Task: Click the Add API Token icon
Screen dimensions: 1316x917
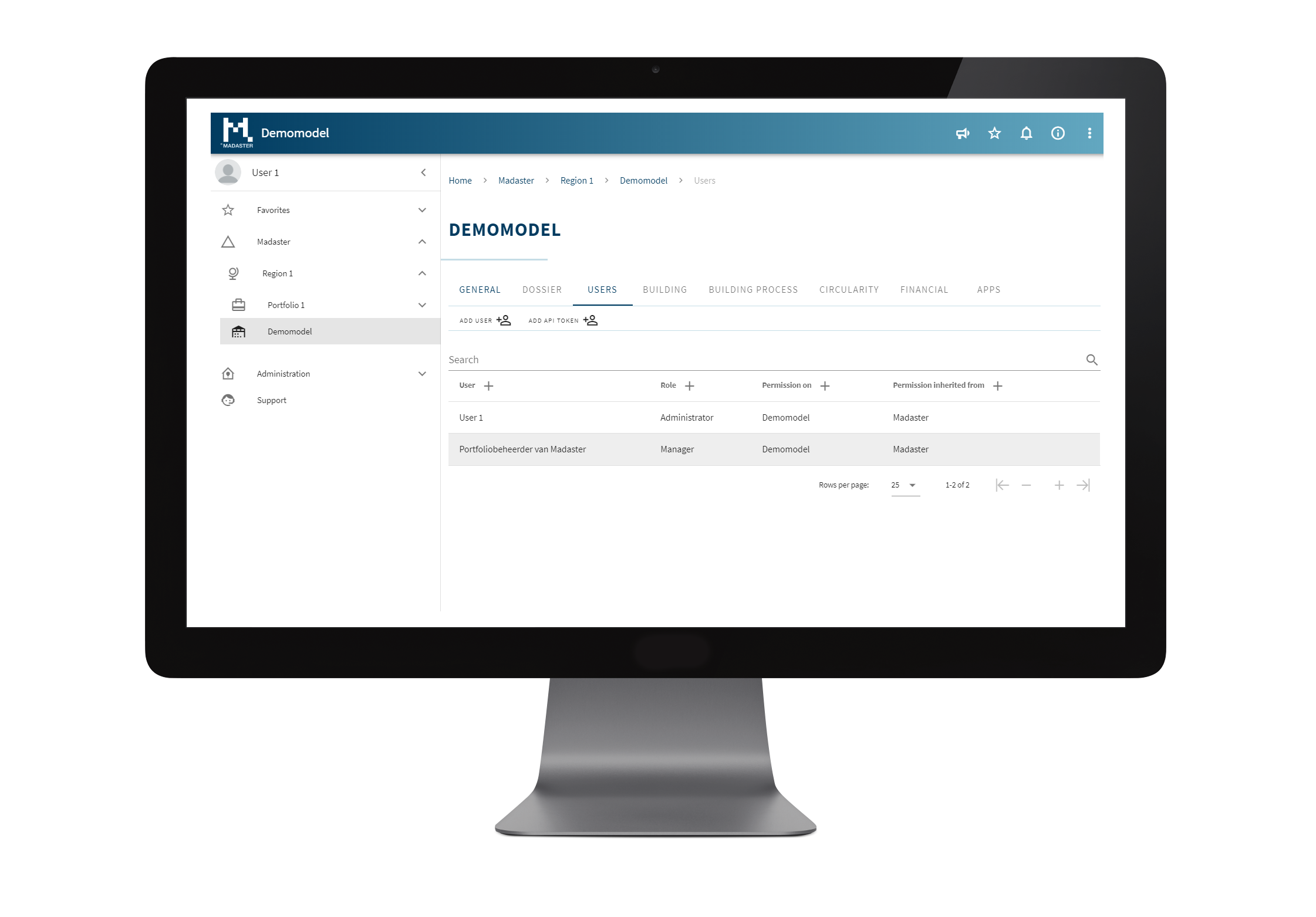Action: tap(590, 320)
